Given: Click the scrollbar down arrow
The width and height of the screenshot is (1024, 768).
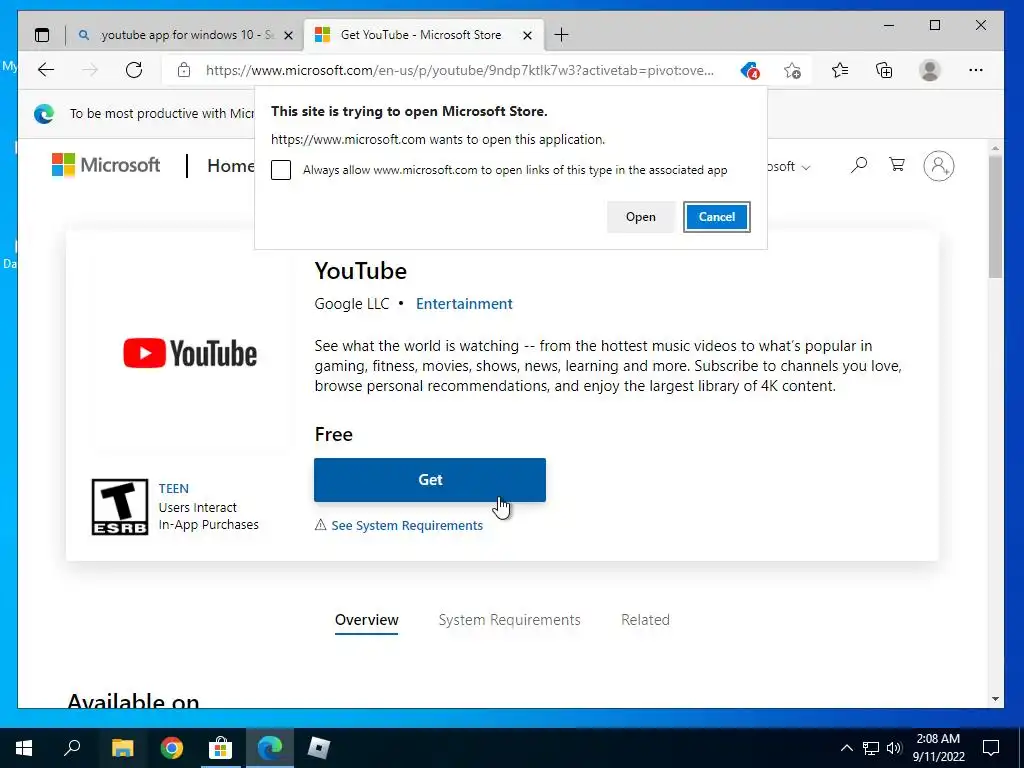Looking at the screenshot, I should pos(995,699).
